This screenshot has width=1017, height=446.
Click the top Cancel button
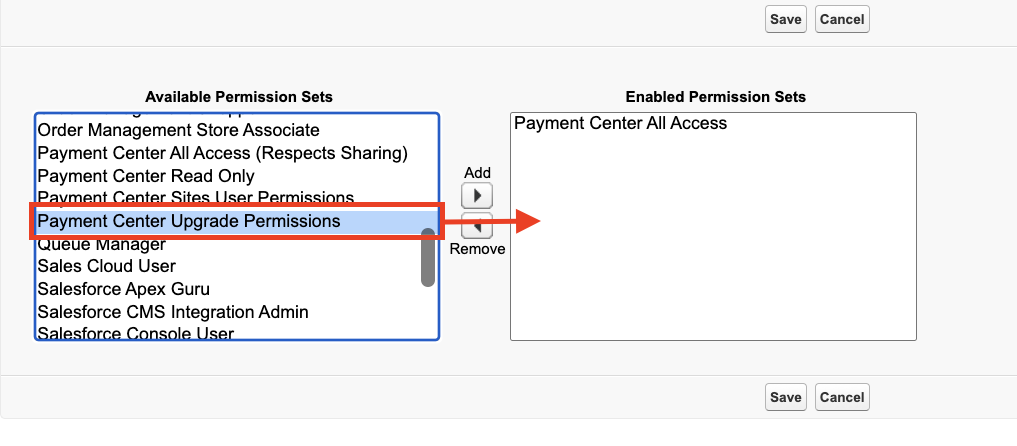841,18
